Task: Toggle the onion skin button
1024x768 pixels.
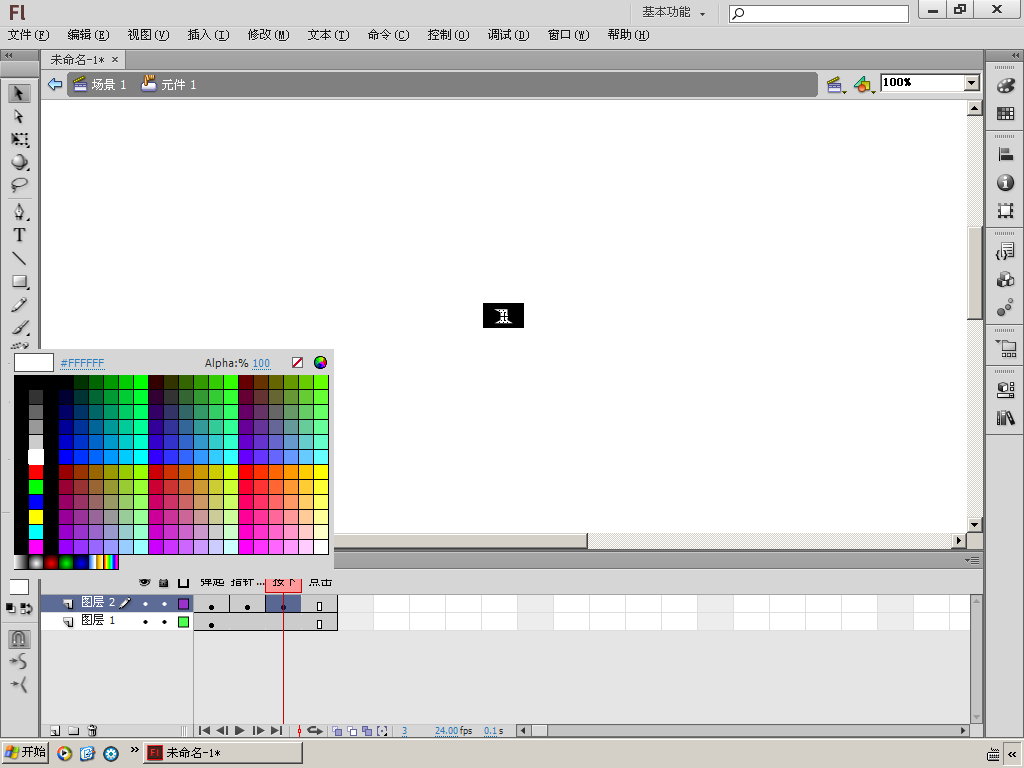Action: (337, 731)
